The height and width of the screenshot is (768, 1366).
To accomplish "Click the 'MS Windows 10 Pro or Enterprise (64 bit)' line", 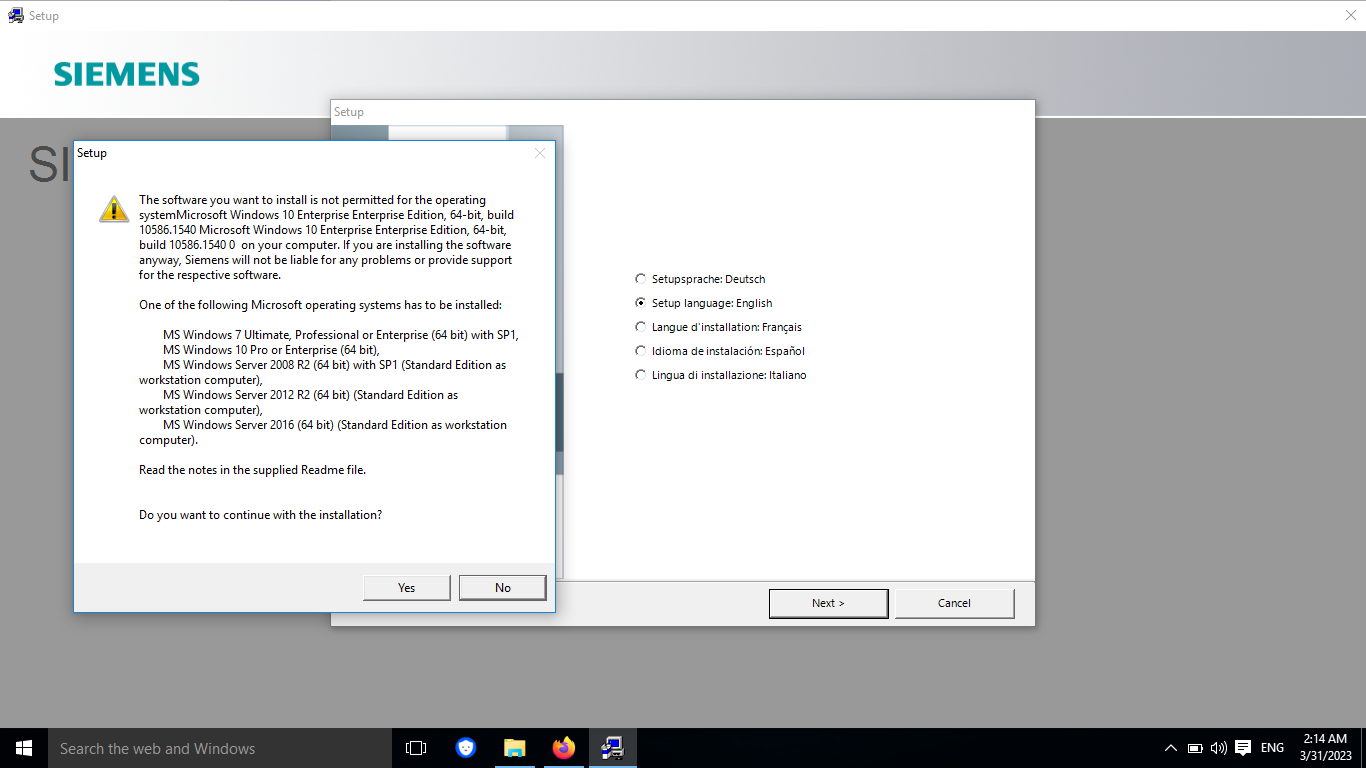I will click(271, 350).
